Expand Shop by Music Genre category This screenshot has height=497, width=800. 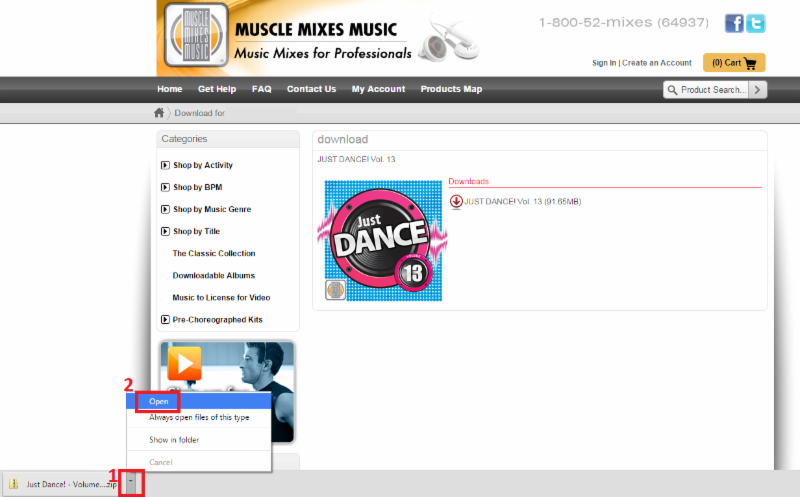point(165,209)
